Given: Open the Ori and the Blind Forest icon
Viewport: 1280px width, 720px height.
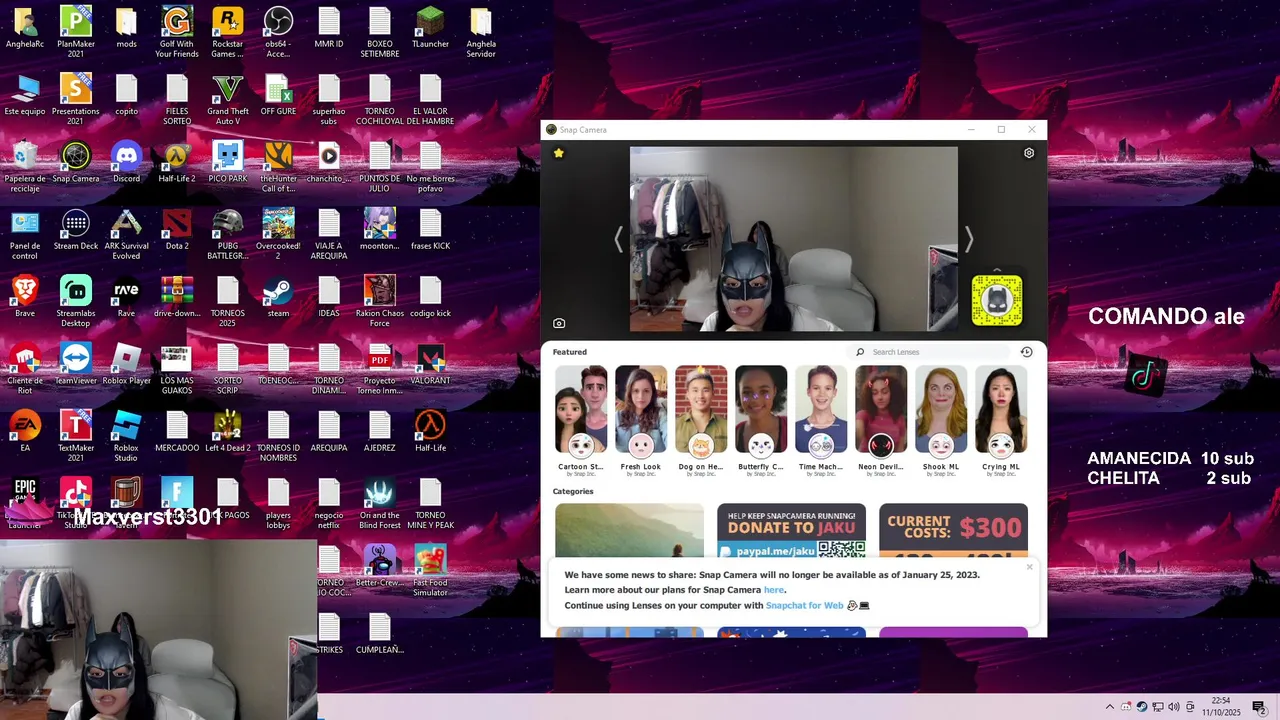Looking at the screenshot, I should [380, 505].
